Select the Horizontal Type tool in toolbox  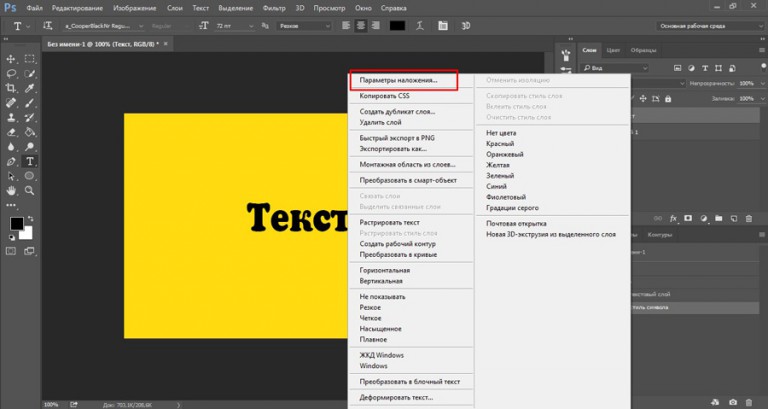(x=29, y=160)
